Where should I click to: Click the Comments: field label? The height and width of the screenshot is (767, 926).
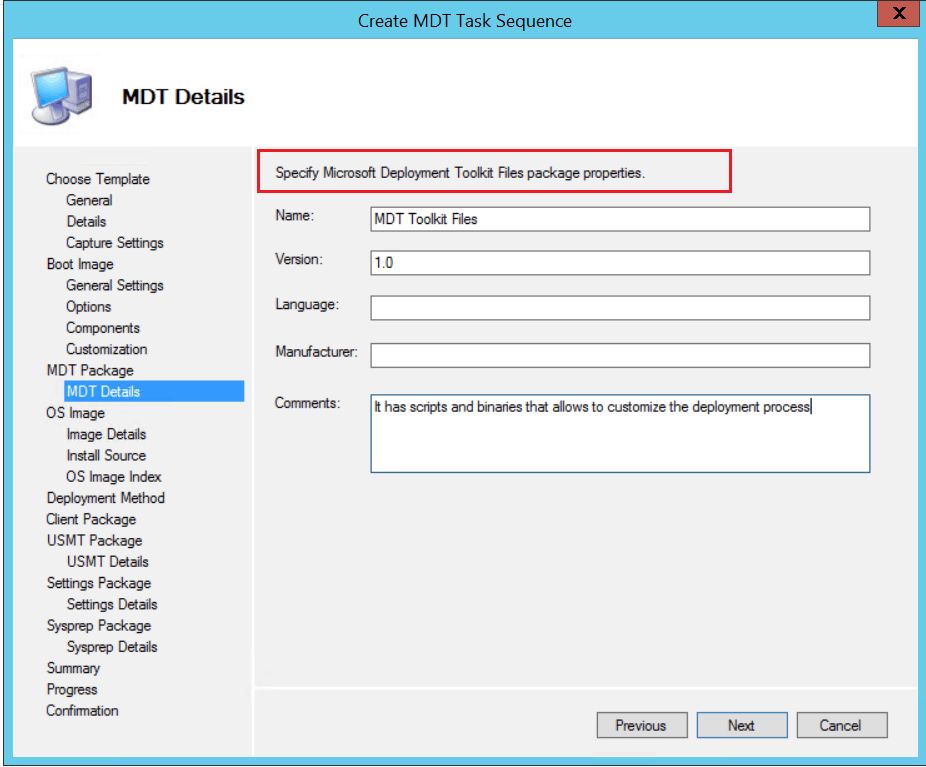pos(308,403)
